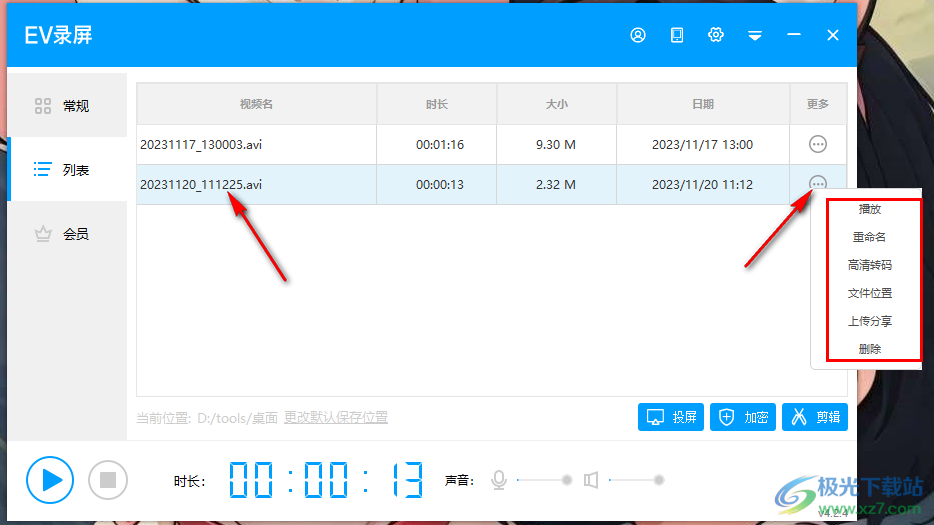Sort by 视频名 column header

pos(257,104)
